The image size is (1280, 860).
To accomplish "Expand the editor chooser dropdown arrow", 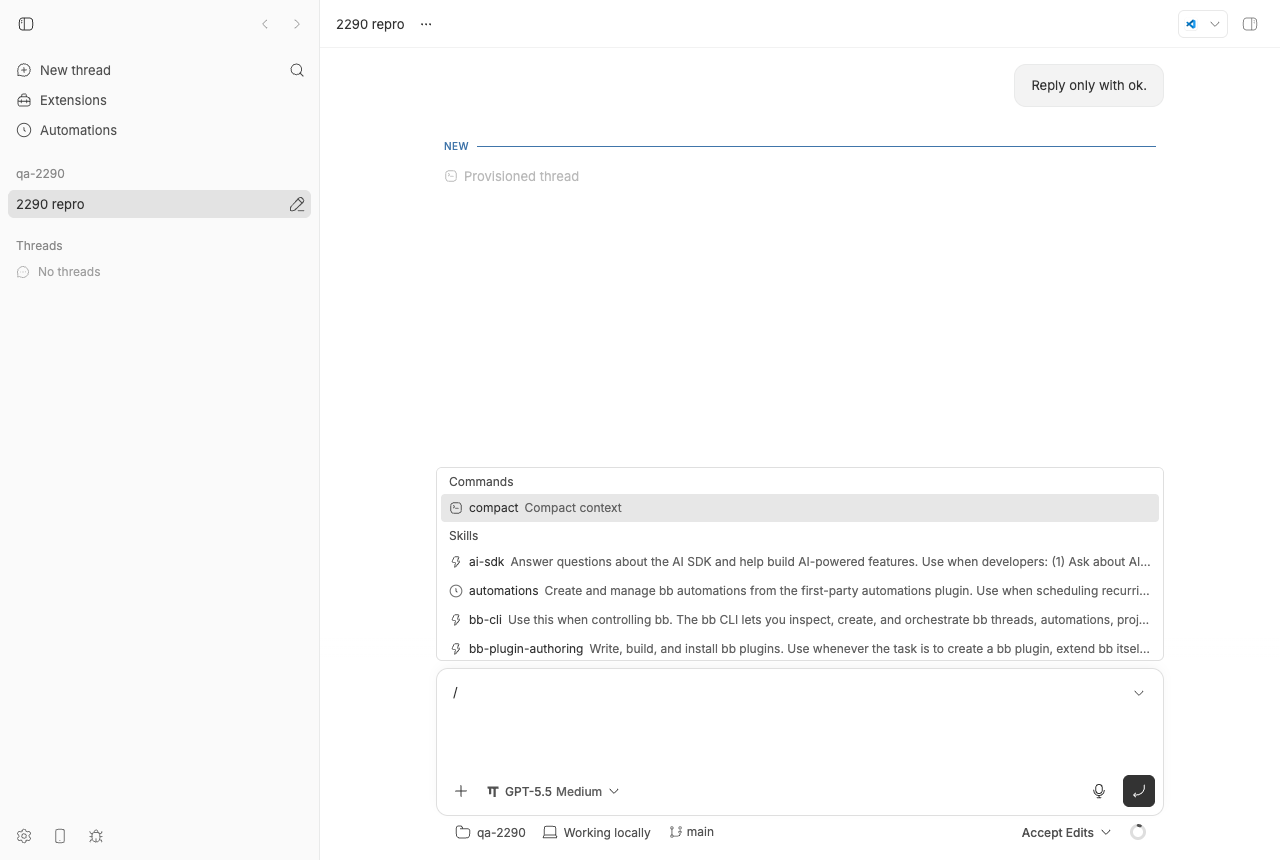I will (1215, 24).
